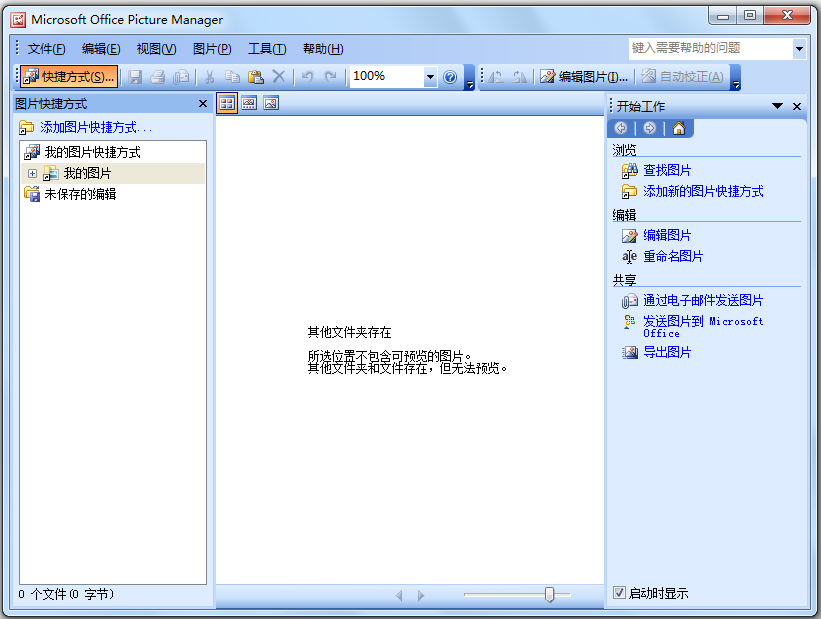Close the 图片快捷方式 pane
This screenshot has height=619, width=821.
[x=203, y=104]
